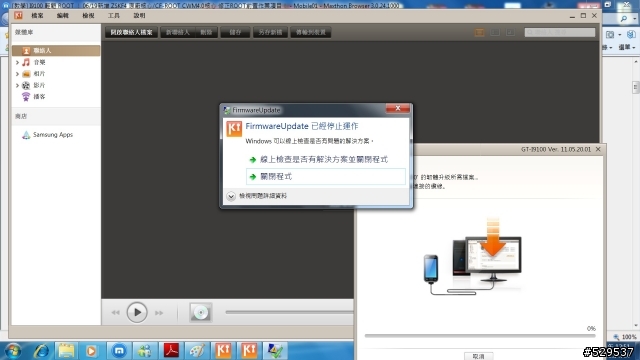Click the Kies logo icon in menu bar
The height and width of the screenshot is (360, 640).
[x=18, y=16]
